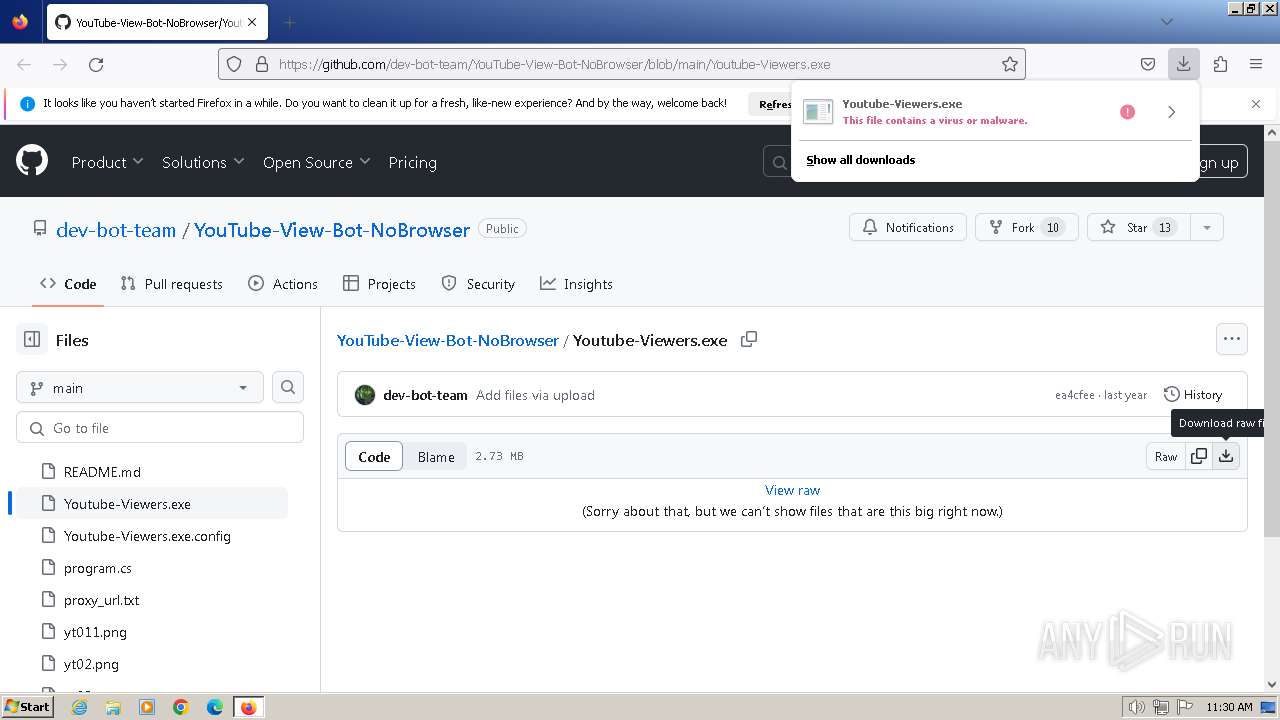Download raw file icon button
Viewport: 1280px width, 720px height.
point(1226,456)
